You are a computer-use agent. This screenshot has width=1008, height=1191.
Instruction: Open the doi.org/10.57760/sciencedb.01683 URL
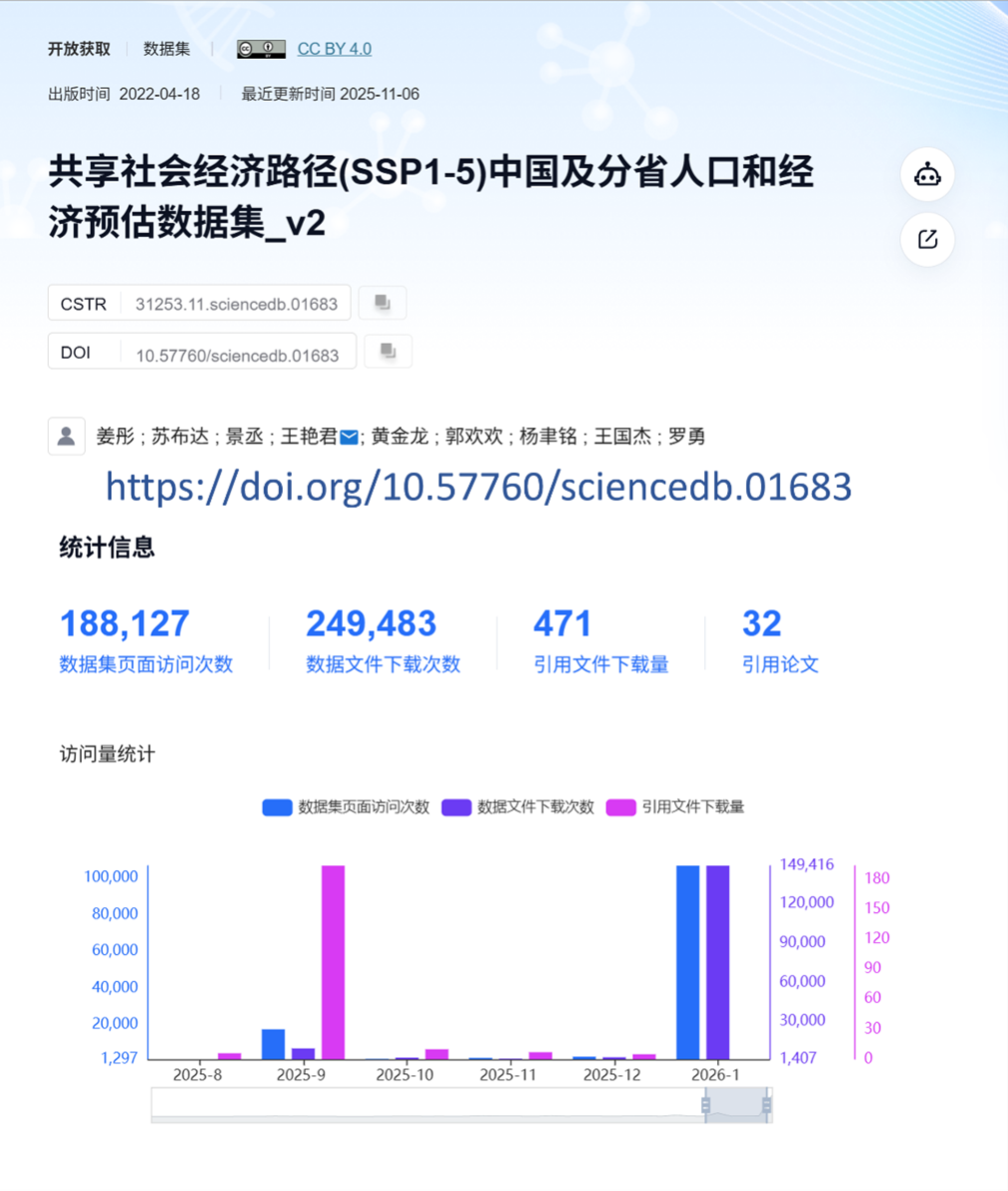(x=478, y=487)
